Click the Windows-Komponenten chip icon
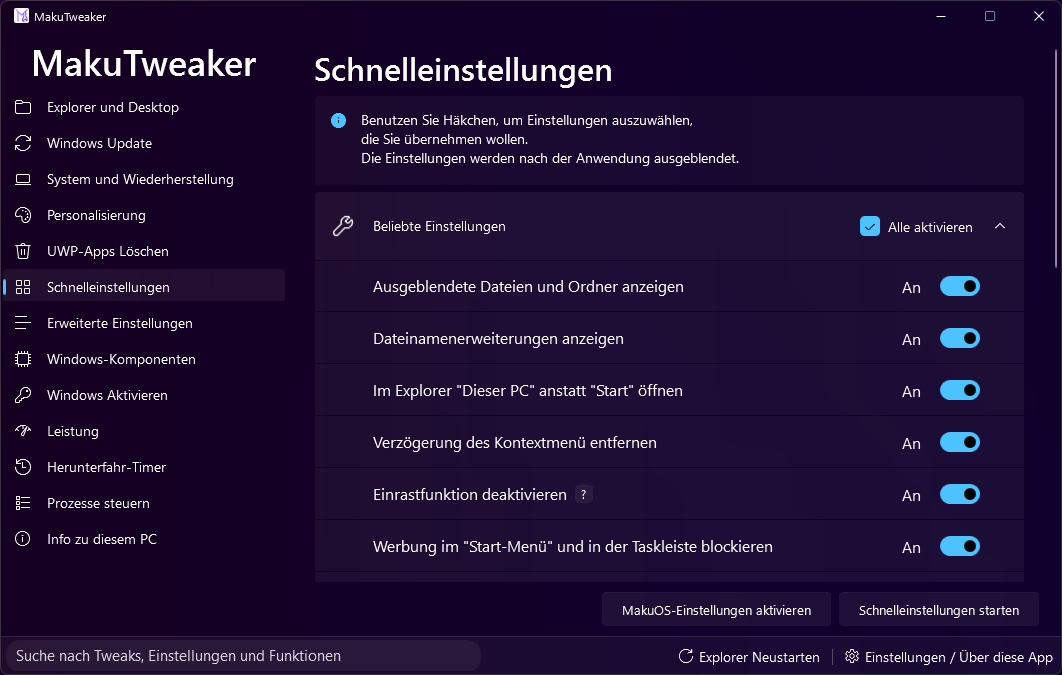This screenshot has width=1062, height=675. pos(23,359)
